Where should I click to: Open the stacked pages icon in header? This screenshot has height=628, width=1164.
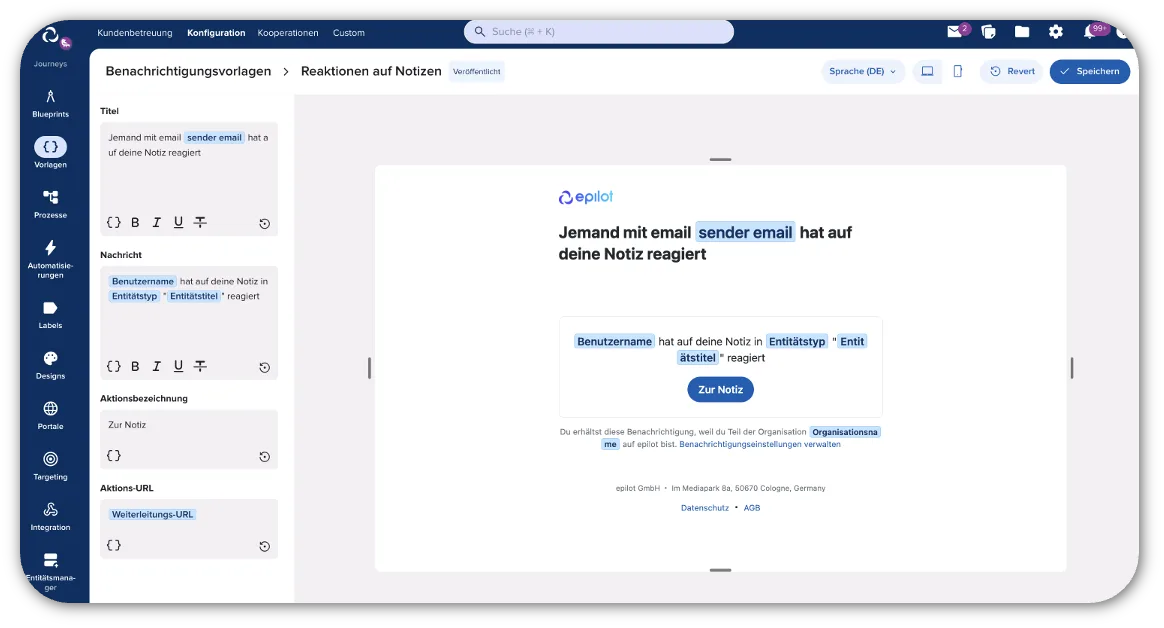(988, 31)
